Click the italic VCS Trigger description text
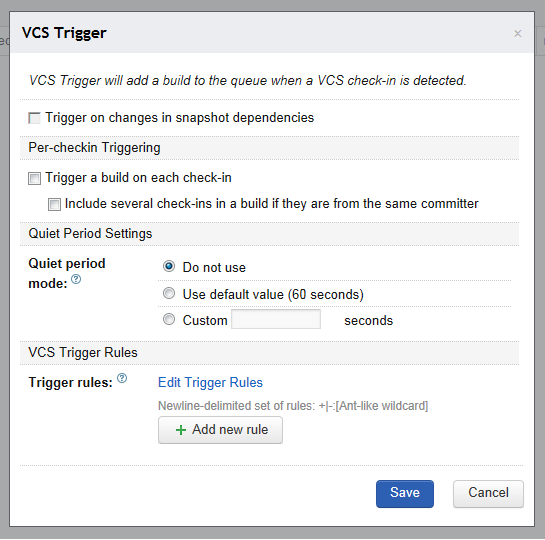Viewport: 545px width, 540px height. pyautogui.click(x=247, y=81)
